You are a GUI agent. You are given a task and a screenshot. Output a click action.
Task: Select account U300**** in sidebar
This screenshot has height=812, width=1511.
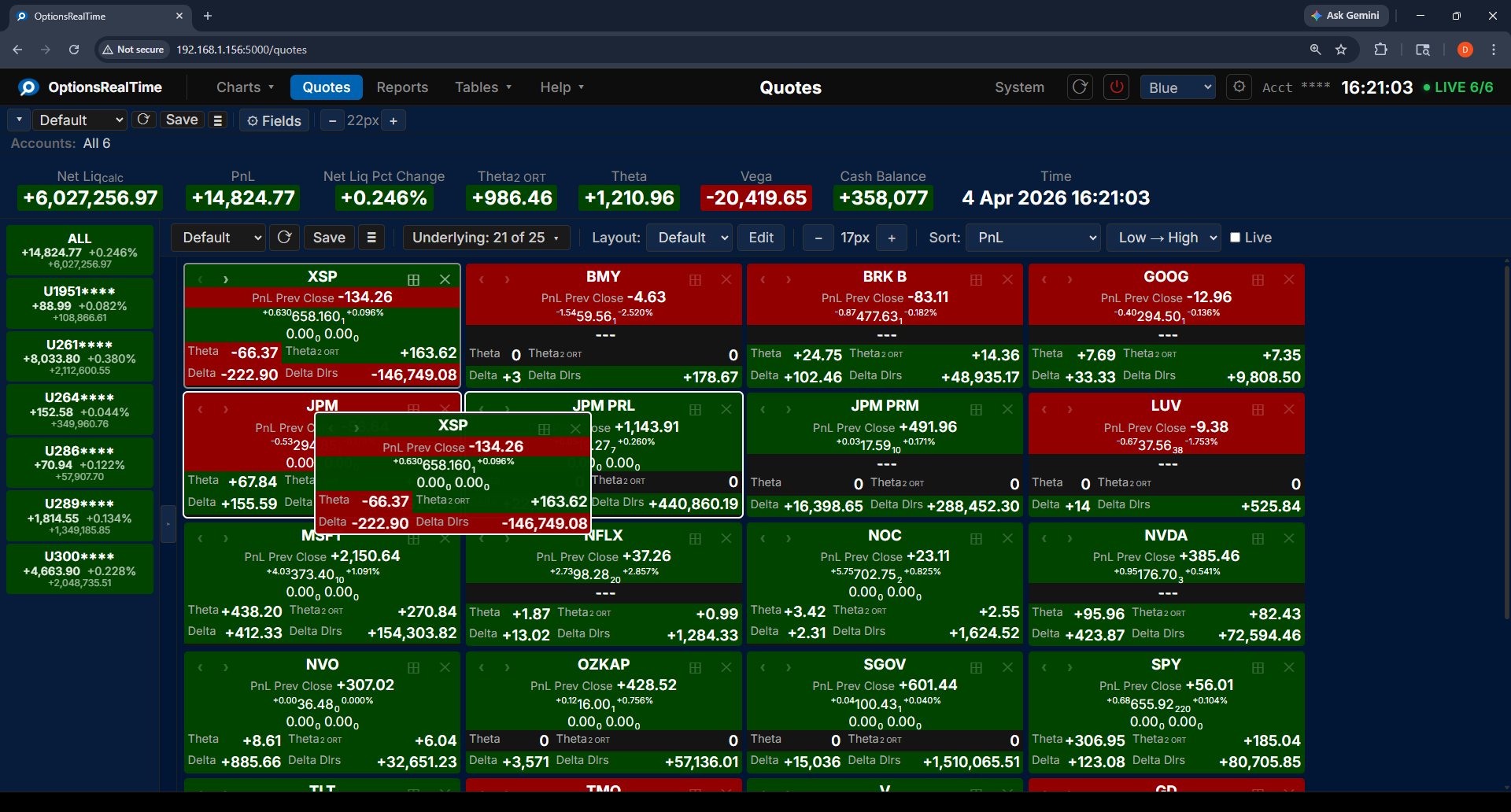[x=79, y=569]
